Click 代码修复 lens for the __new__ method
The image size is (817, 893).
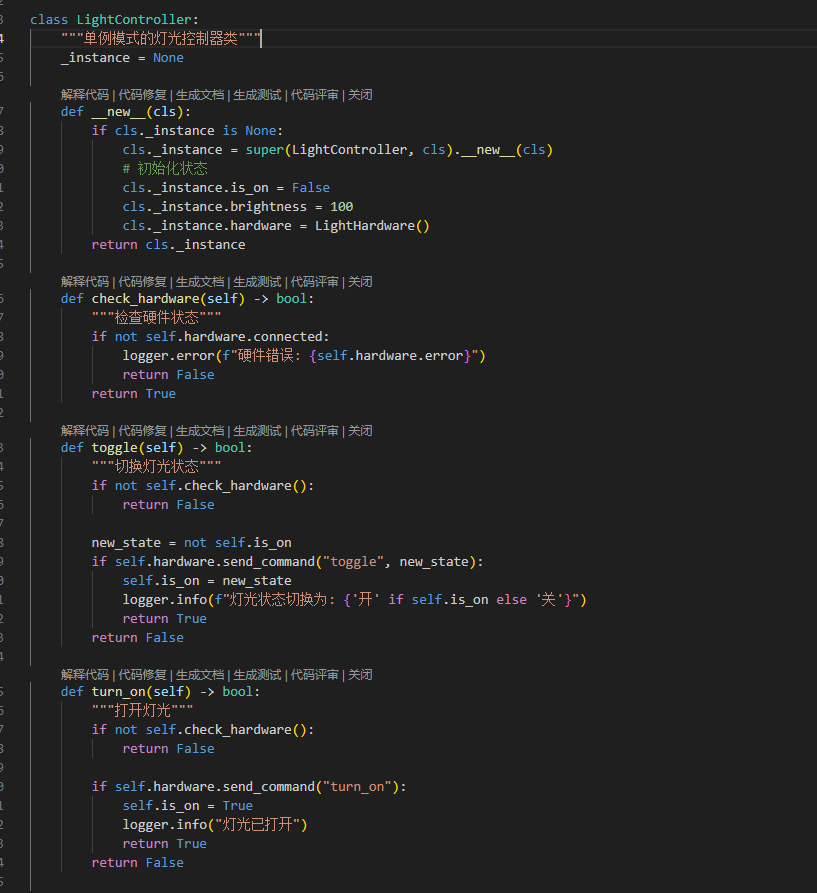click(142, 95)
